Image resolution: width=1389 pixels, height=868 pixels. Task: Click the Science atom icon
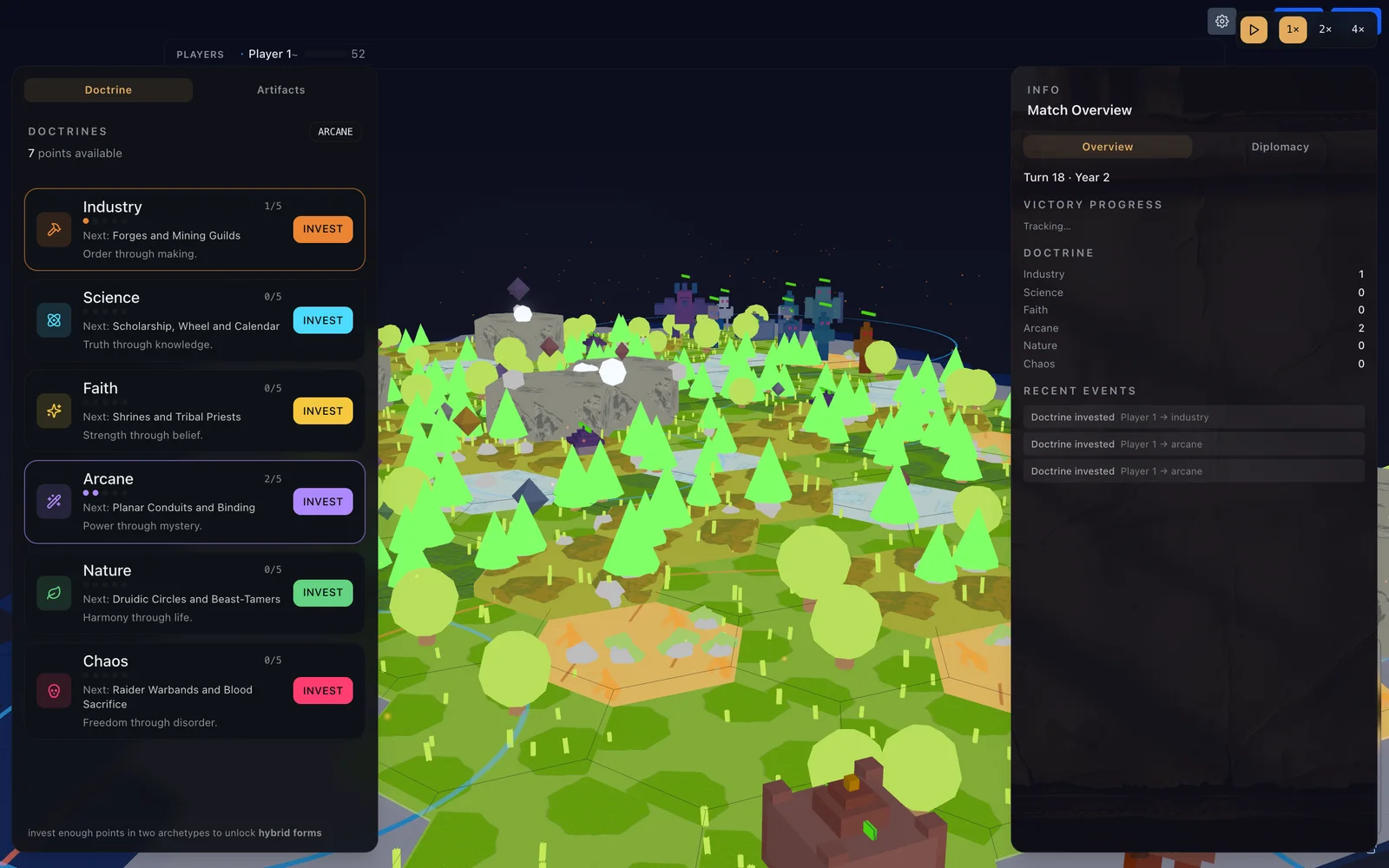click(54, 320)
